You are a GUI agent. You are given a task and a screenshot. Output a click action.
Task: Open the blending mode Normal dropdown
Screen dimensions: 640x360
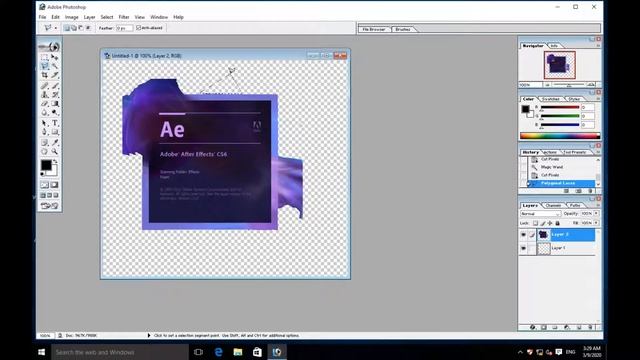[x=540, y=213]
